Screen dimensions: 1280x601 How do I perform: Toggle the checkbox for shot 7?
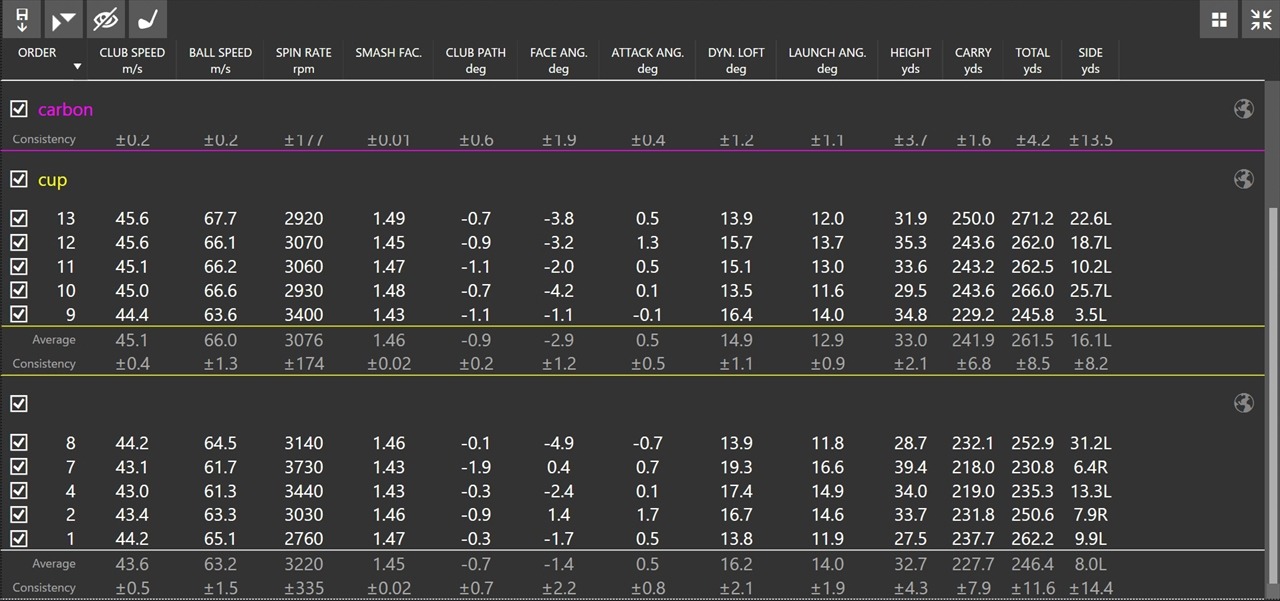point(19,466)
